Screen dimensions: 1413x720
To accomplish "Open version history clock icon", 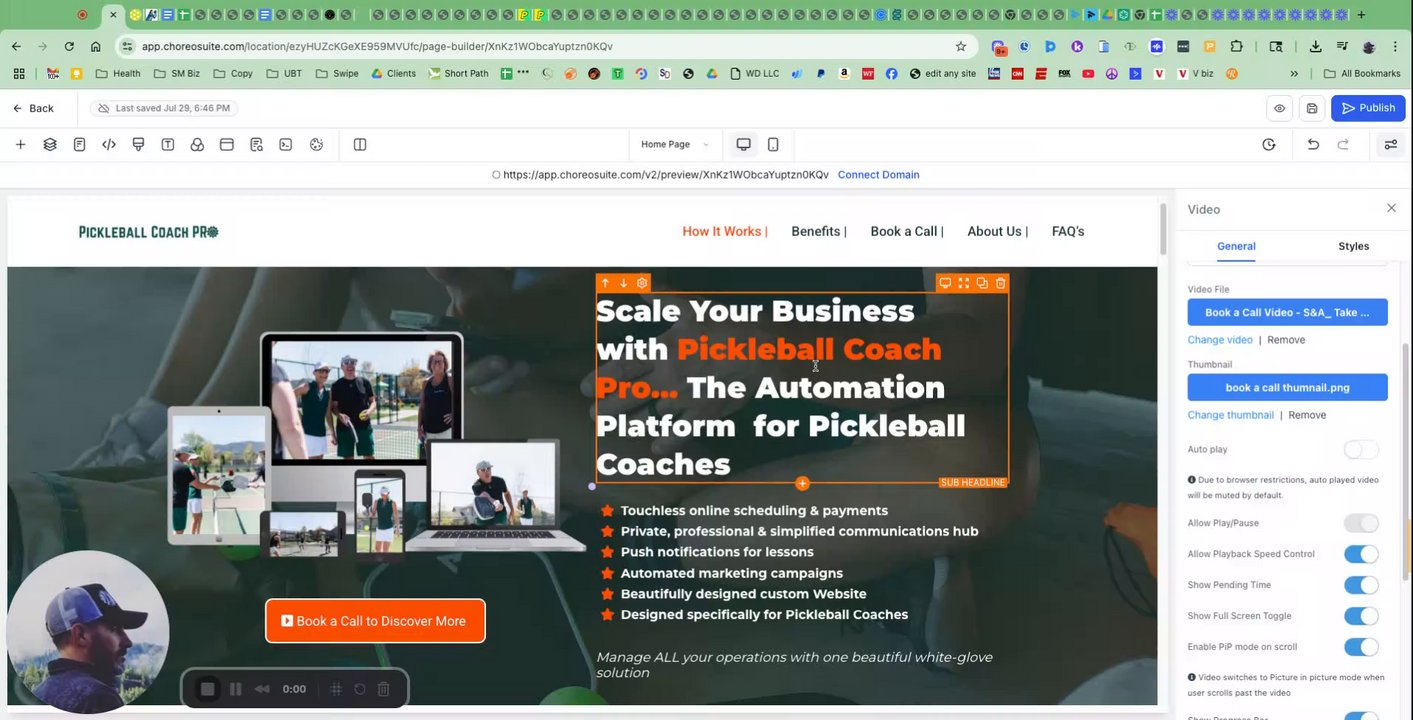I will tap(1269, 145).
